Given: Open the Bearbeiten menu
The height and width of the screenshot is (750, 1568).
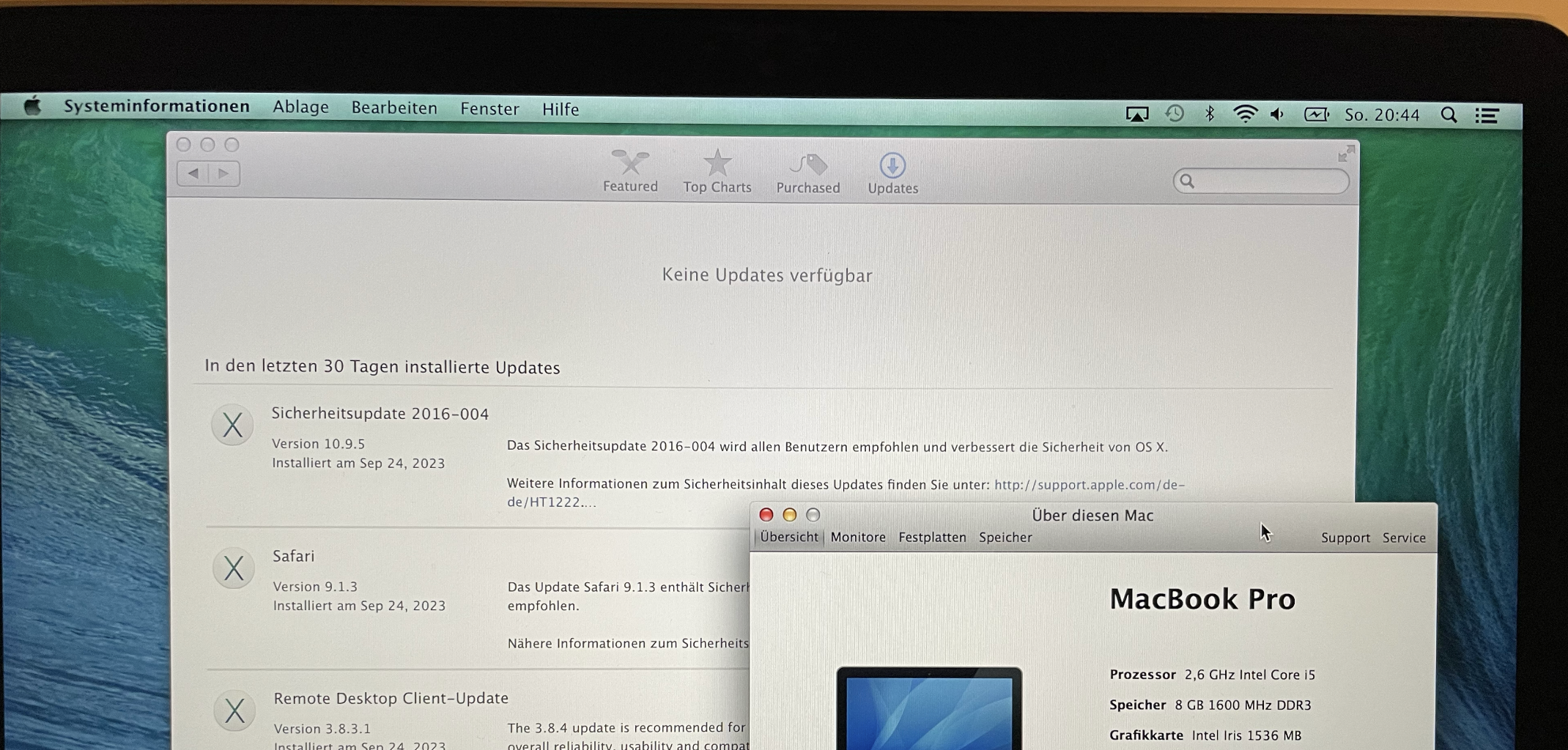Looking at the screenshot, I should [394, 108].
